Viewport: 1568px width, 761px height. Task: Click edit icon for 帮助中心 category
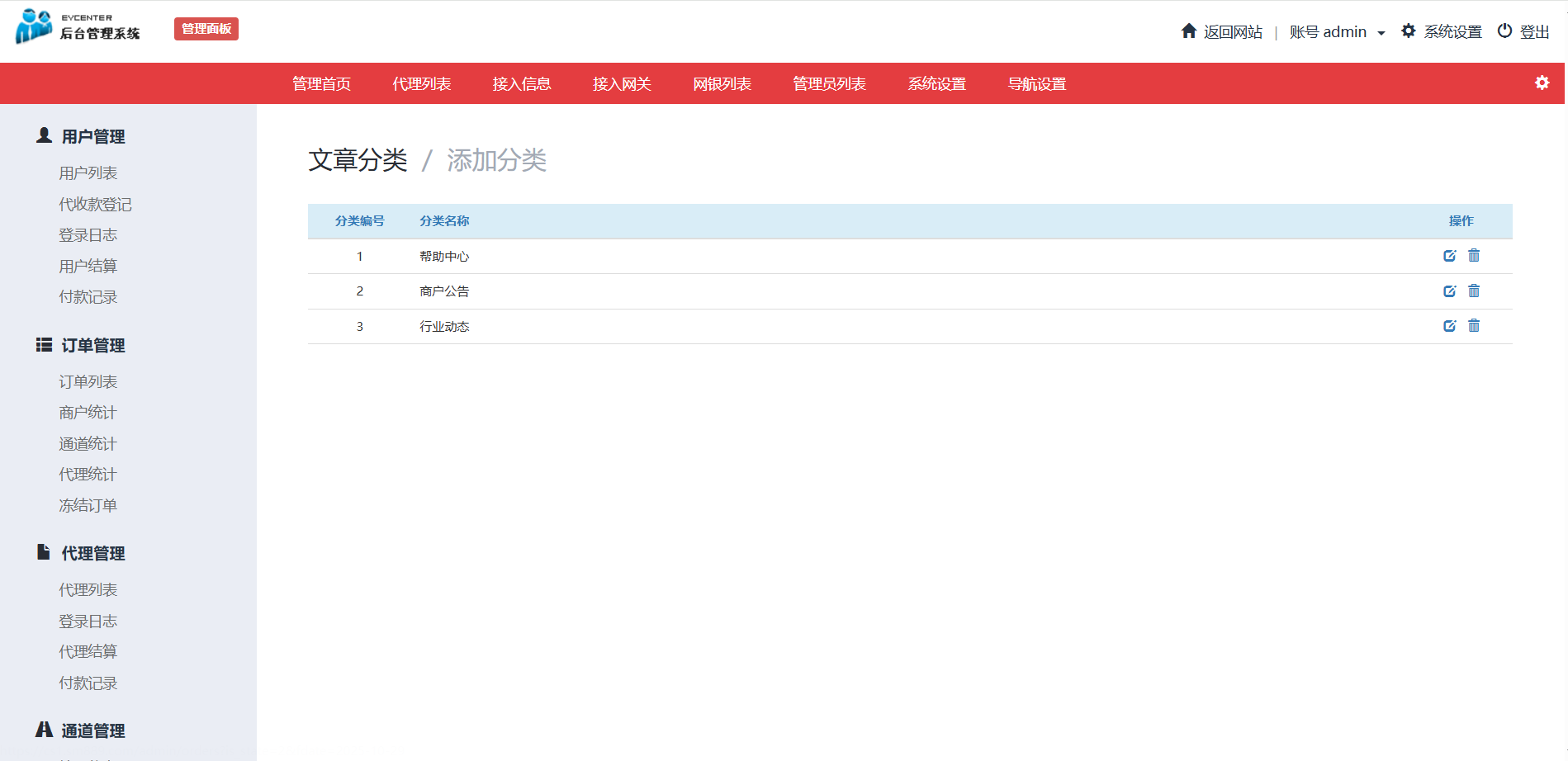(1449, 256)
